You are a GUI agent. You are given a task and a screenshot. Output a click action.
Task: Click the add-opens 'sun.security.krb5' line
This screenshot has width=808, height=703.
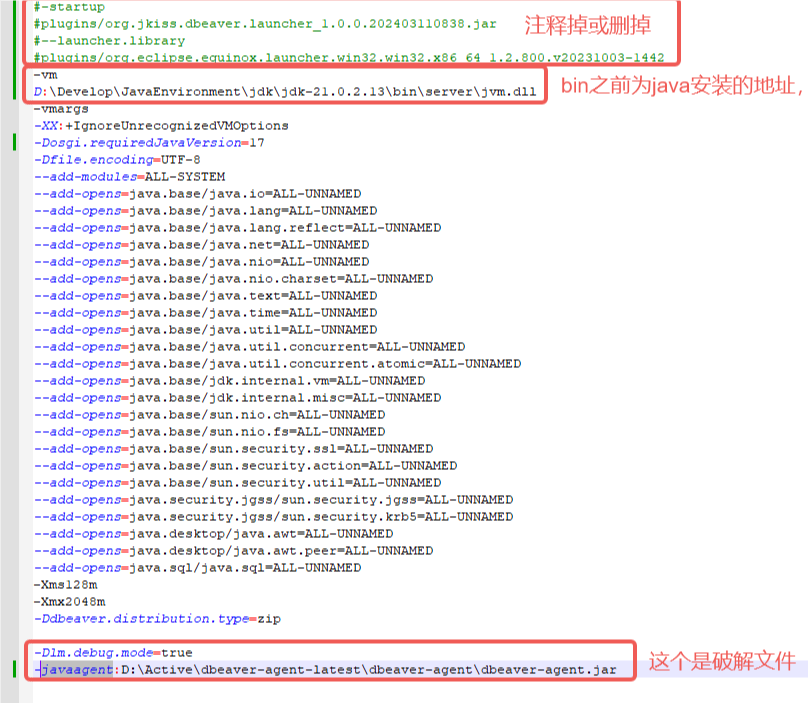pos(273,517)
